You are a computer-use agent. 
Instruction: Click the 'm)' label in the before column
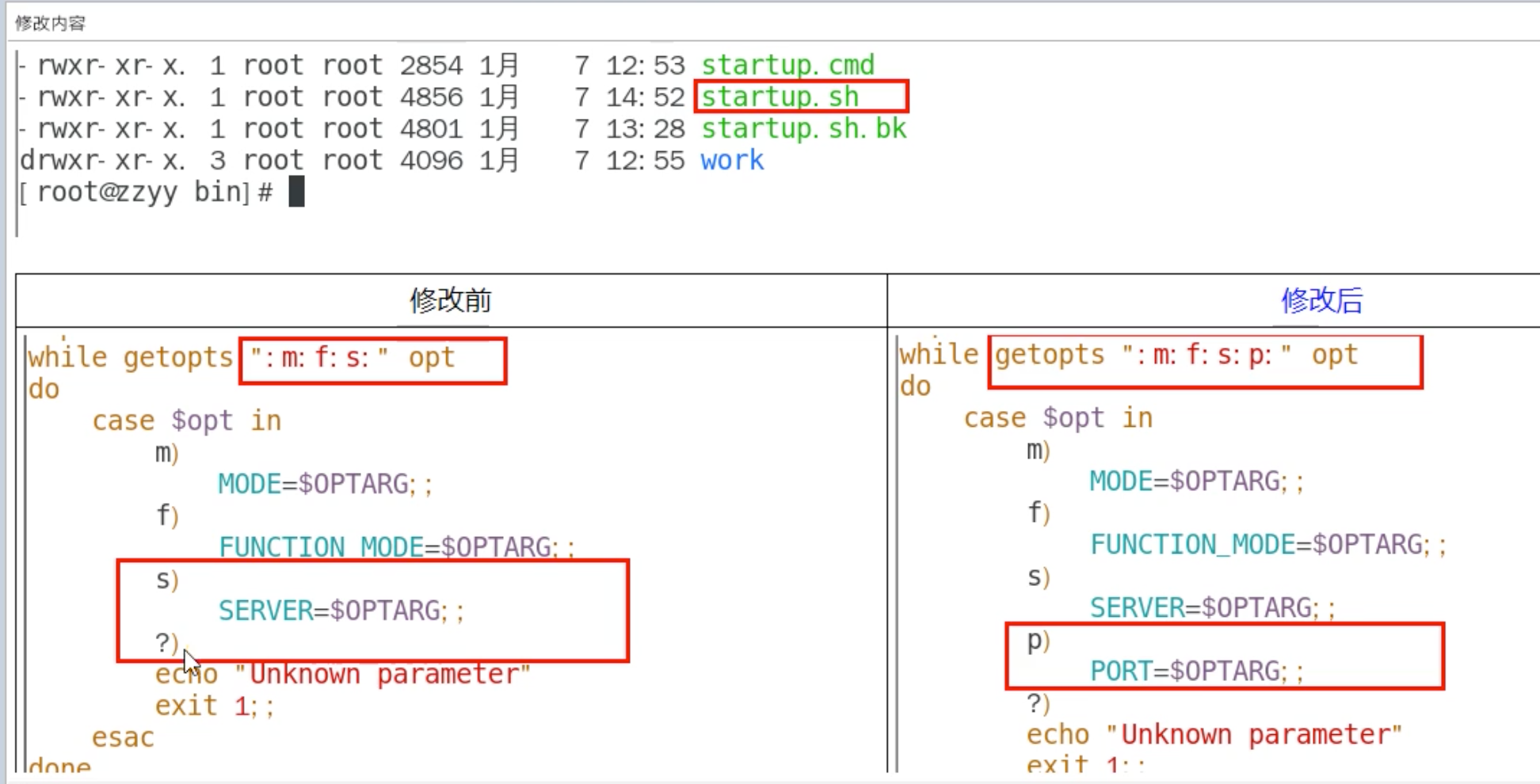point(167,453)
